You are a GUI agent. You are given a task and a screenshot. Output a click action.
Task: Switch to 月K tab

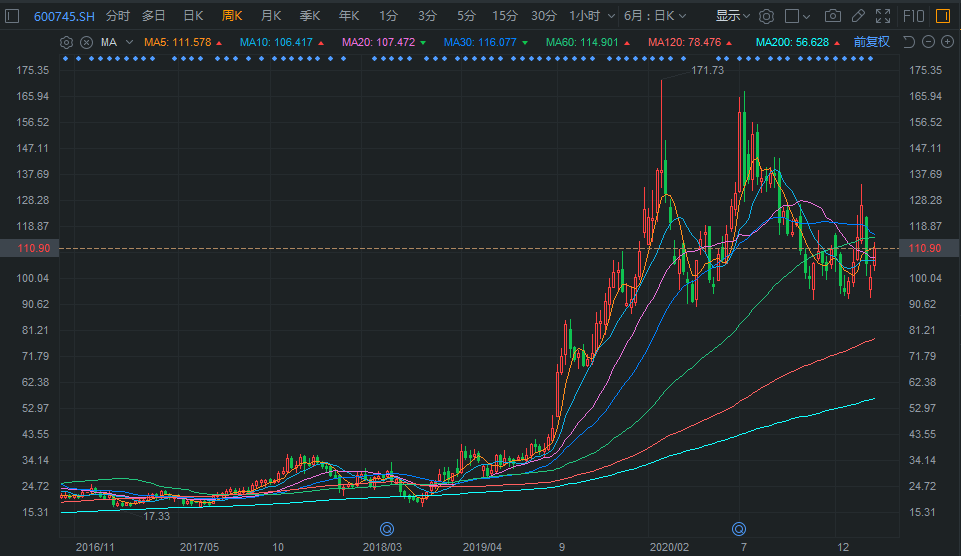tap(271, 16)
